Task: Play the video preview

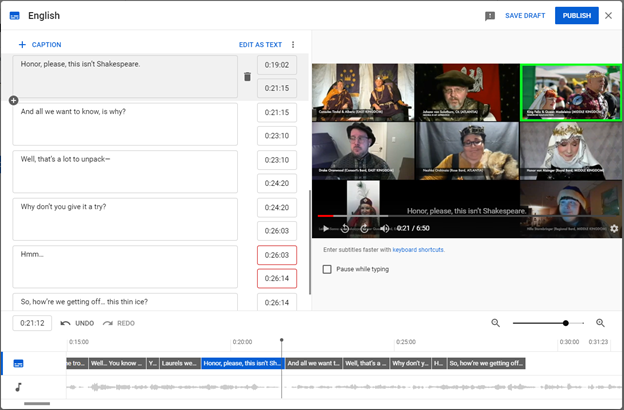Action: (325, 229)
